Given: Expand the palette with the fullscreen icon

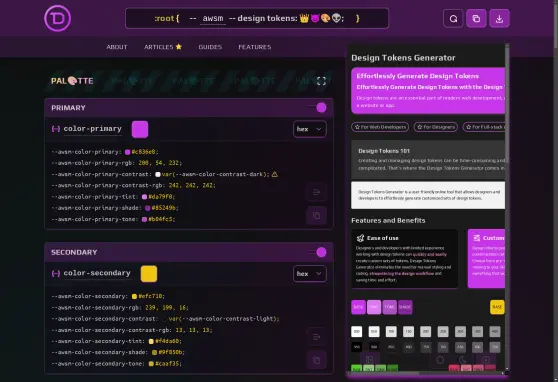Looking at the screenshot, I should pos(321,81).
